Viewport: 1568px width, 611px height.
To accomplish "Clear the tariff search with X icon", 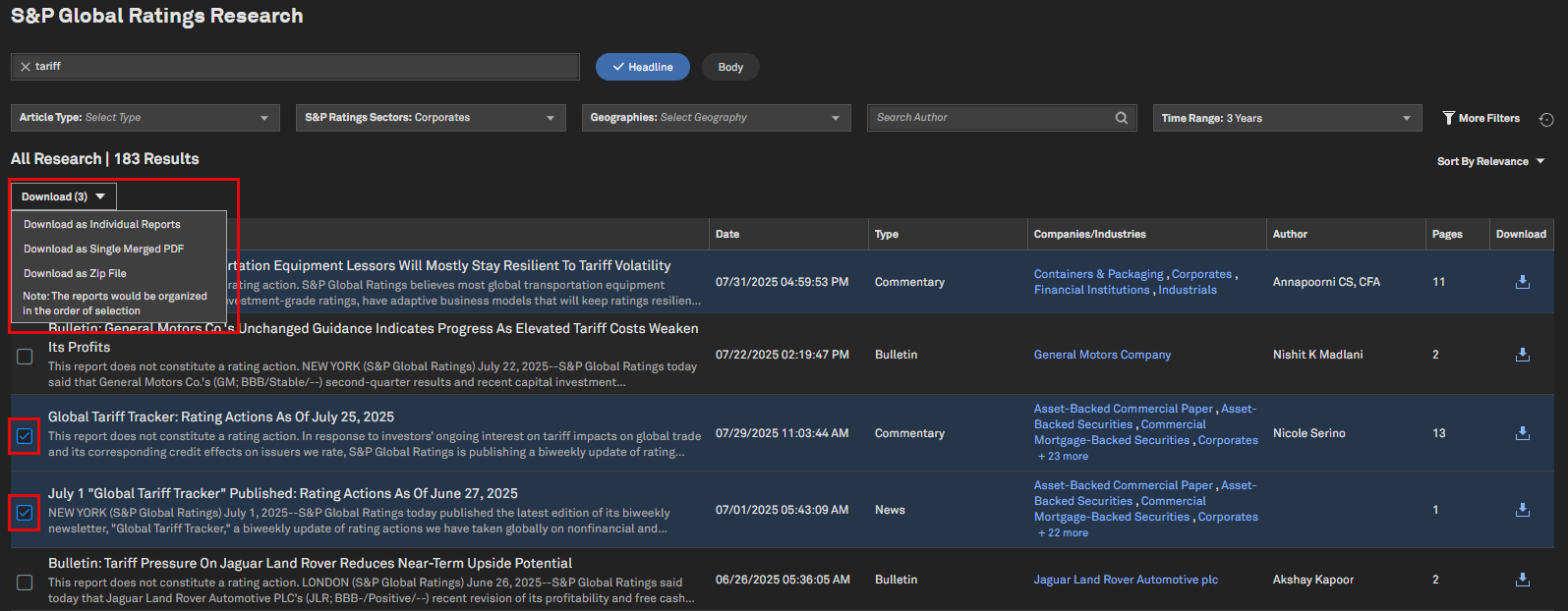I will click(26, 67).
